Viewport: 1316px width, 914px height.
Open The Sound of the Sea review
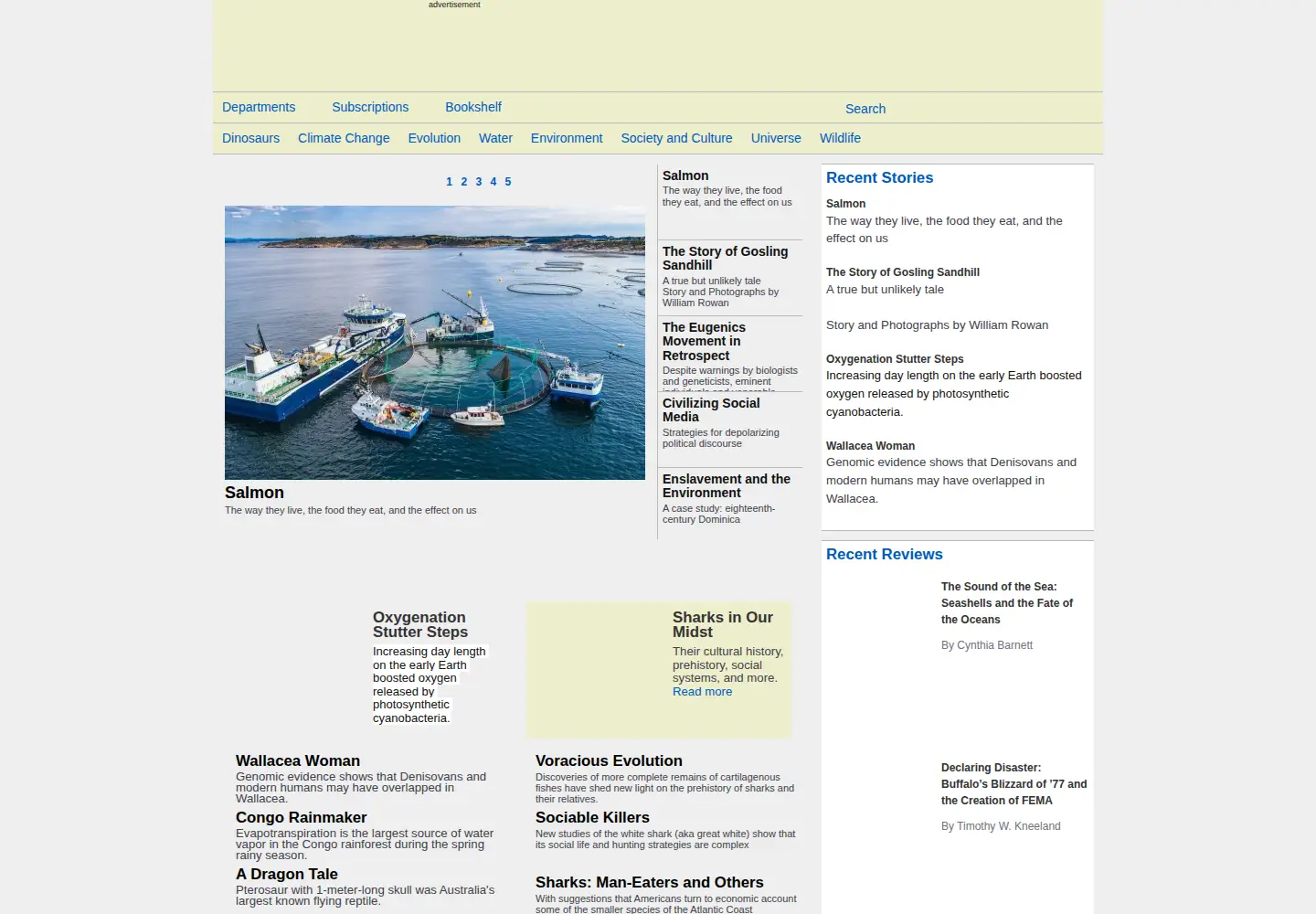[1007, 603]
